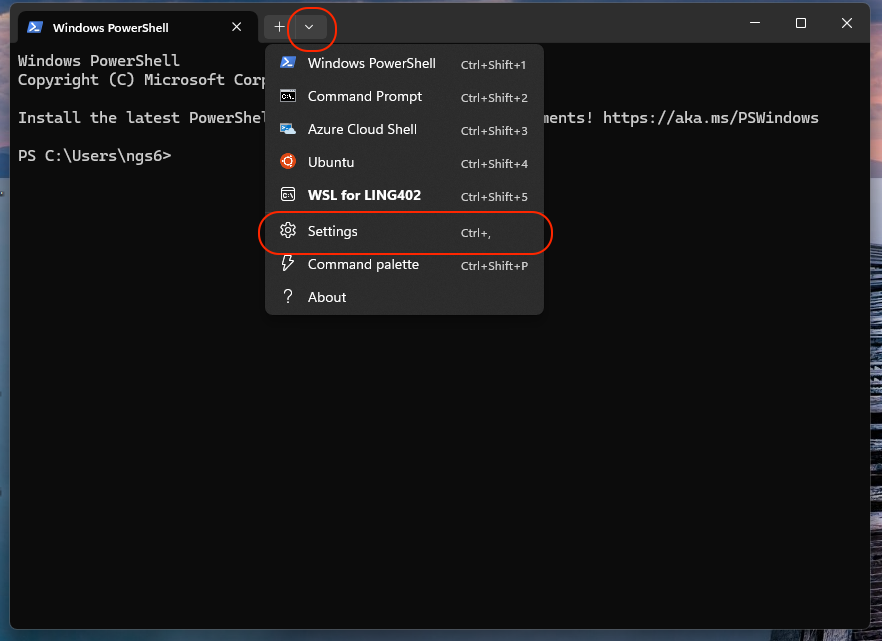
Task: Open Command Prompt profile from menu
Action: pyautogui.click(x=404, y=97)
